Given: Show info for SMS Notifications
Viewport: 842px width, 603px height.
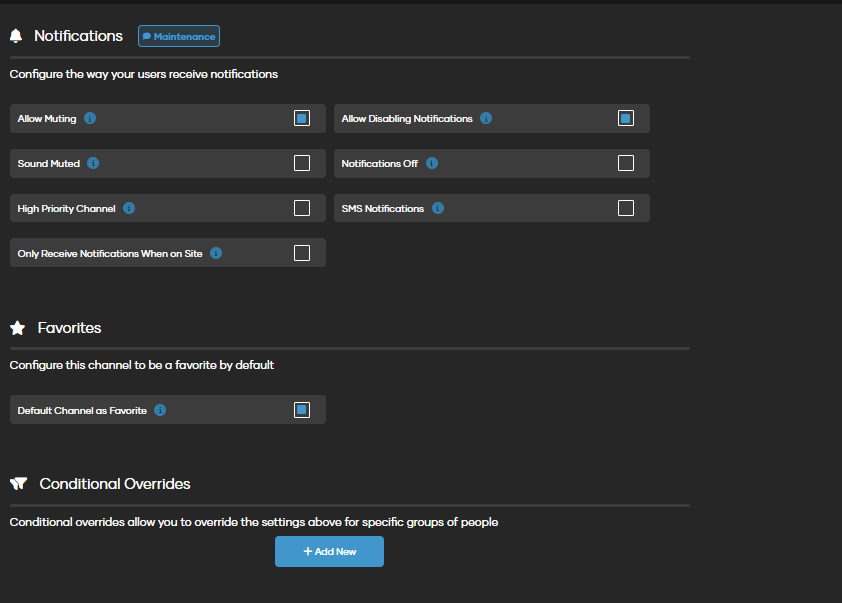Looking at the screenshot, I should [438, 208].
